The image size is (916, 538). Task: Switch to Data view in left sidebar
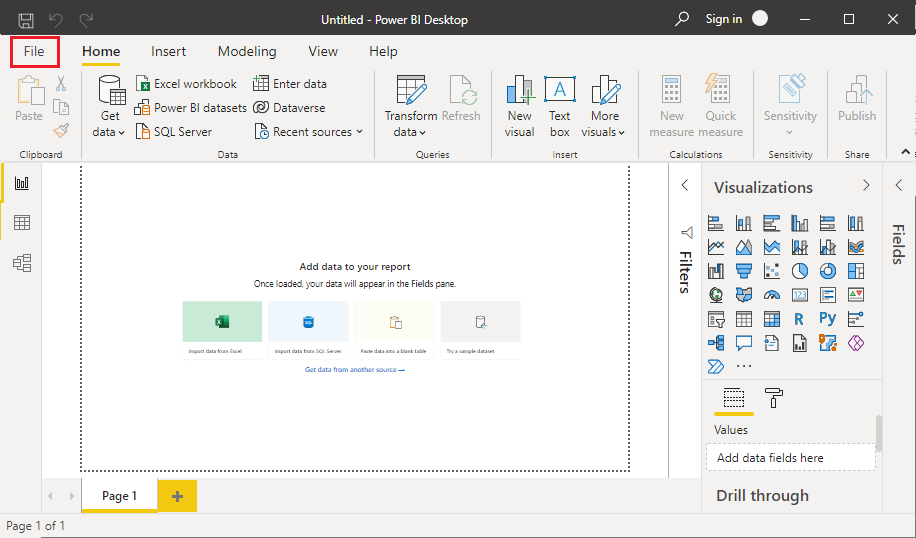[21, 222]
